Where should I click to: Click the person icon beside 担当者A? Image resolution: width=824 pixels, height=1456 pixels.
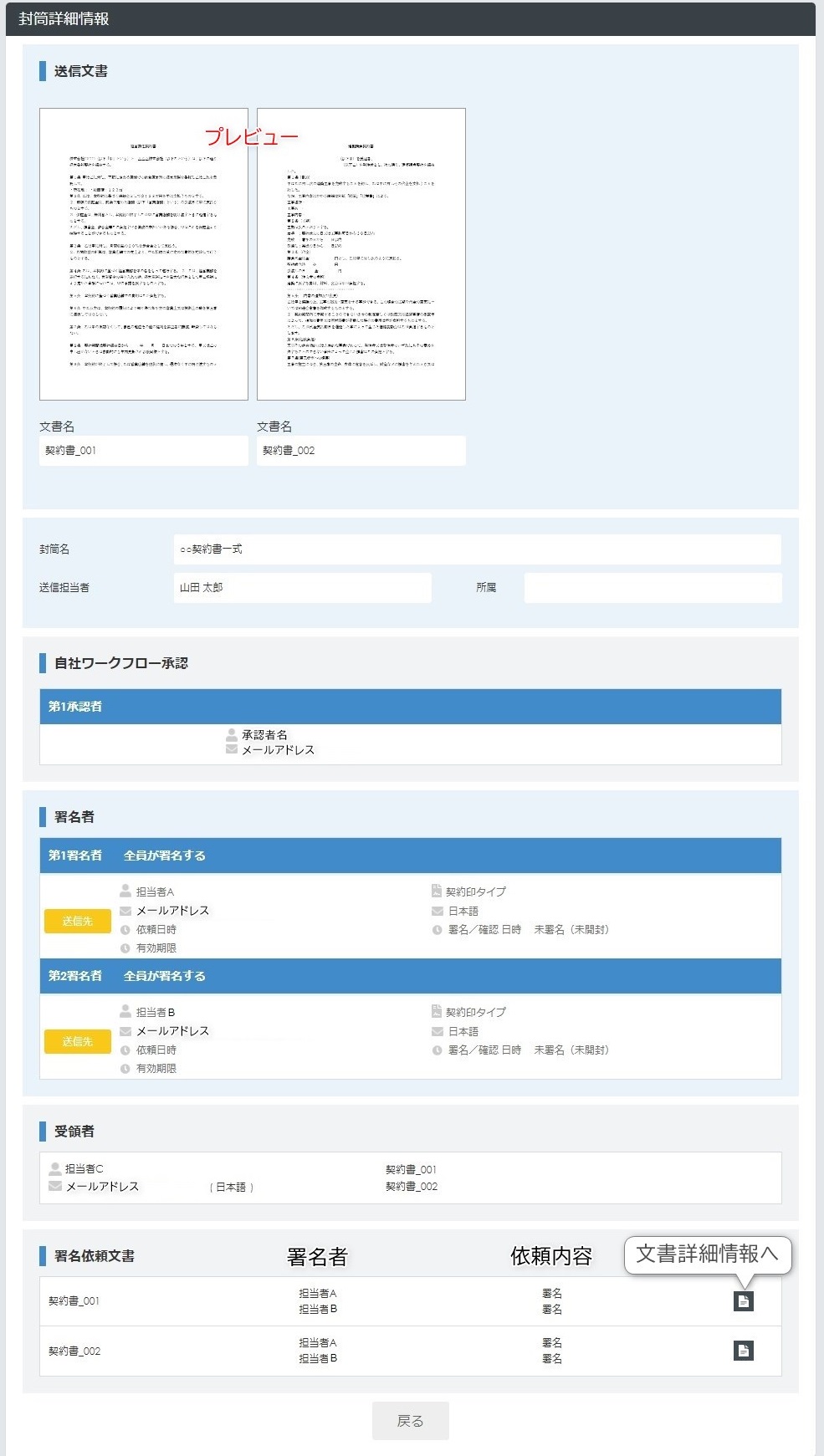(x=125, y=891)
